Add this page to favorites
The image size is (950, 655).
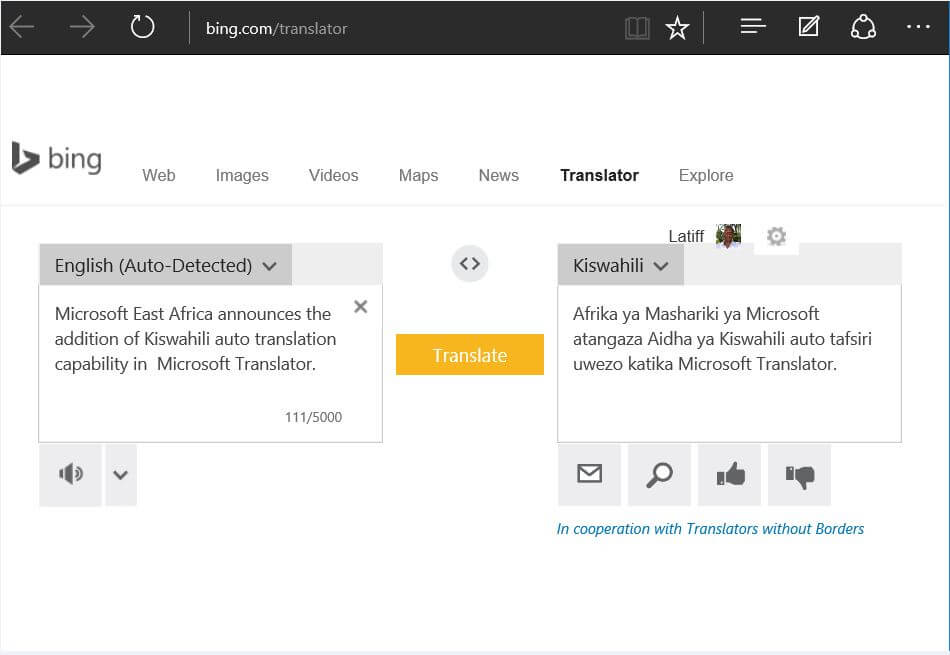click(x=677, y=28)
